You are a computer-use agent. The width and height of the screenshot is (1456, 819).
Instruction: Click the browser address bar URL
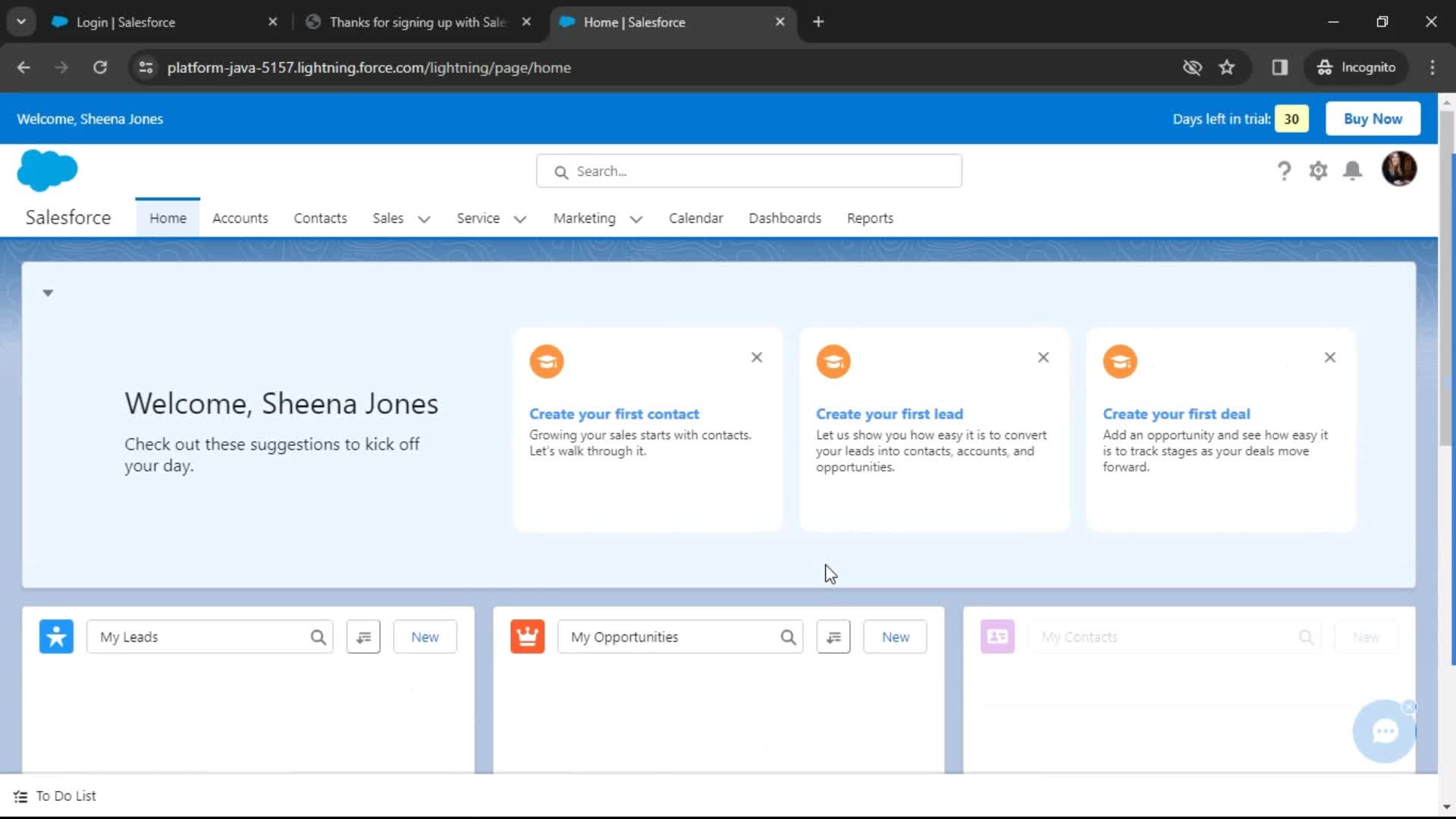click(369, 67)
